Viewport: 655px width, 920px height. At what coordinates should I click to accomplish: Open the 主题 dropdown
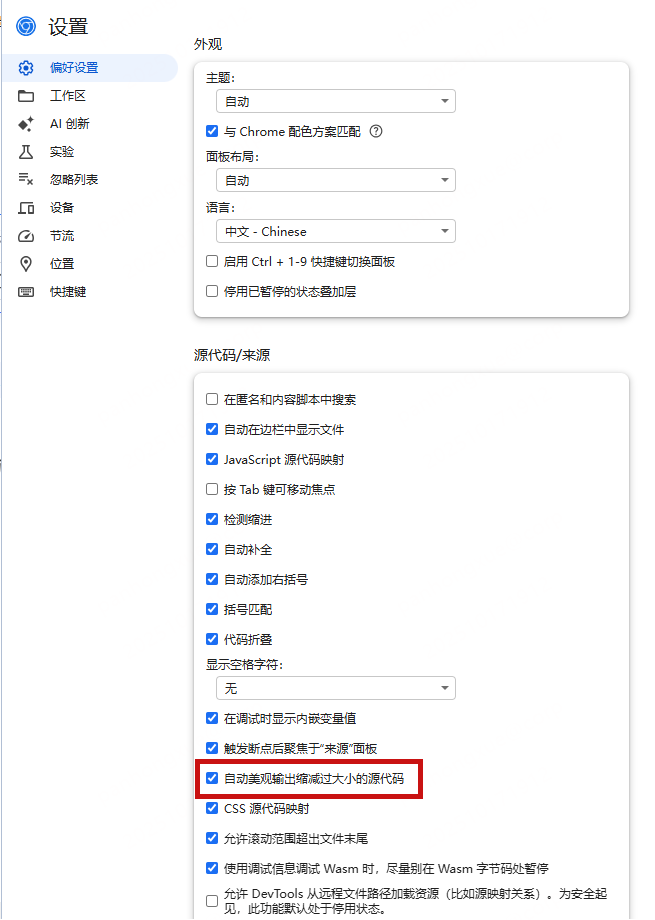pos(335,101)
